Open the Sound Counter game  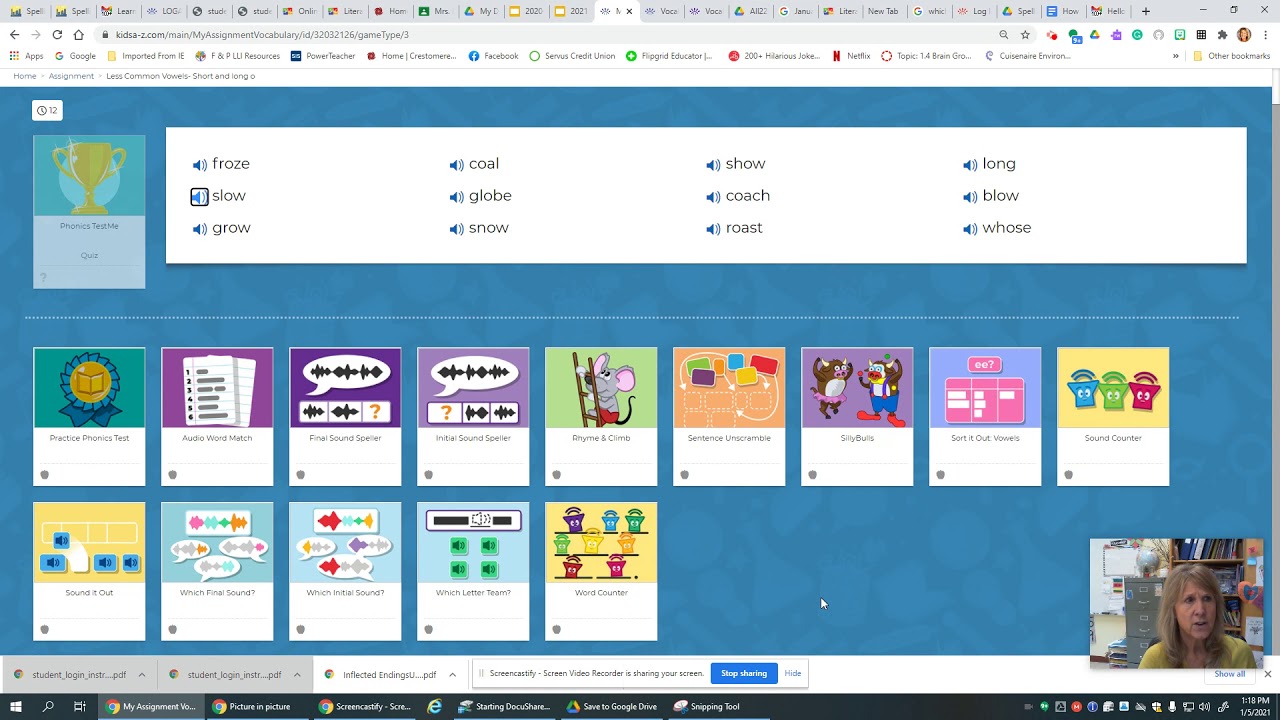pos(1113,416)
